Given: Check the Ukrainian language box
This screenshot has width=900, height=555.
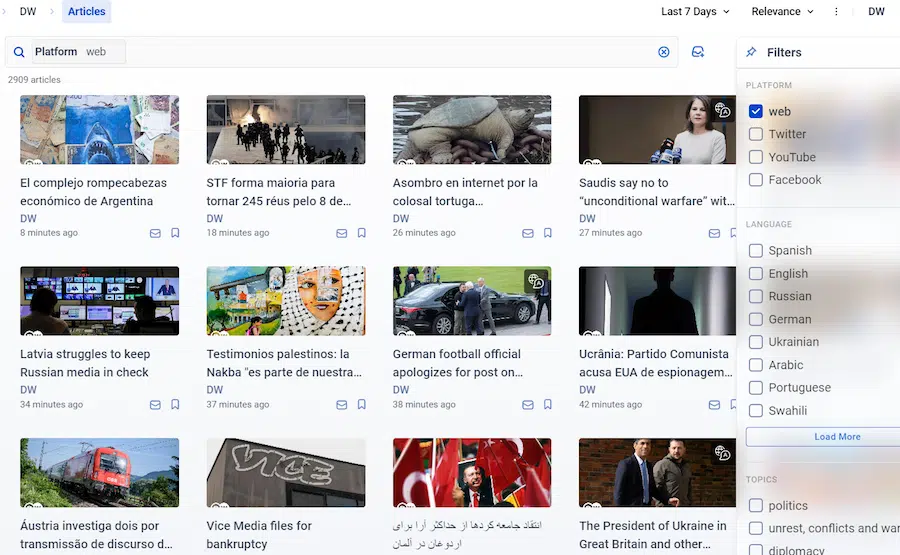Looking at the screenshot, I should [x=756, y=342].
